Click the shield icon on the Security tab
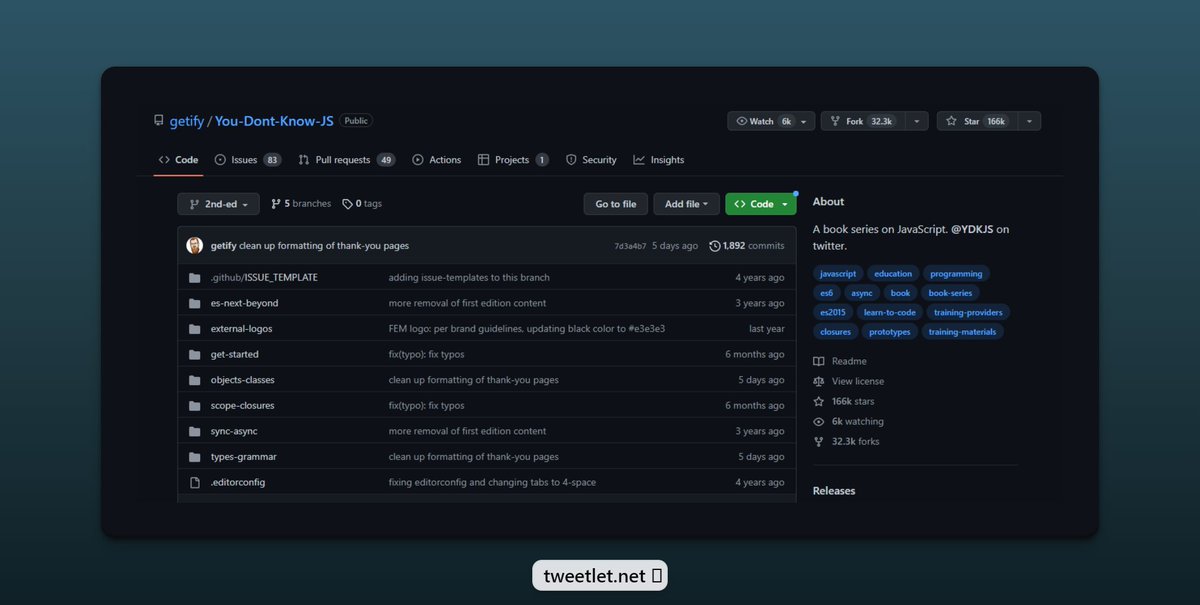The width and height of the screenshot is (1200, 605). click(x=569, y=159)
